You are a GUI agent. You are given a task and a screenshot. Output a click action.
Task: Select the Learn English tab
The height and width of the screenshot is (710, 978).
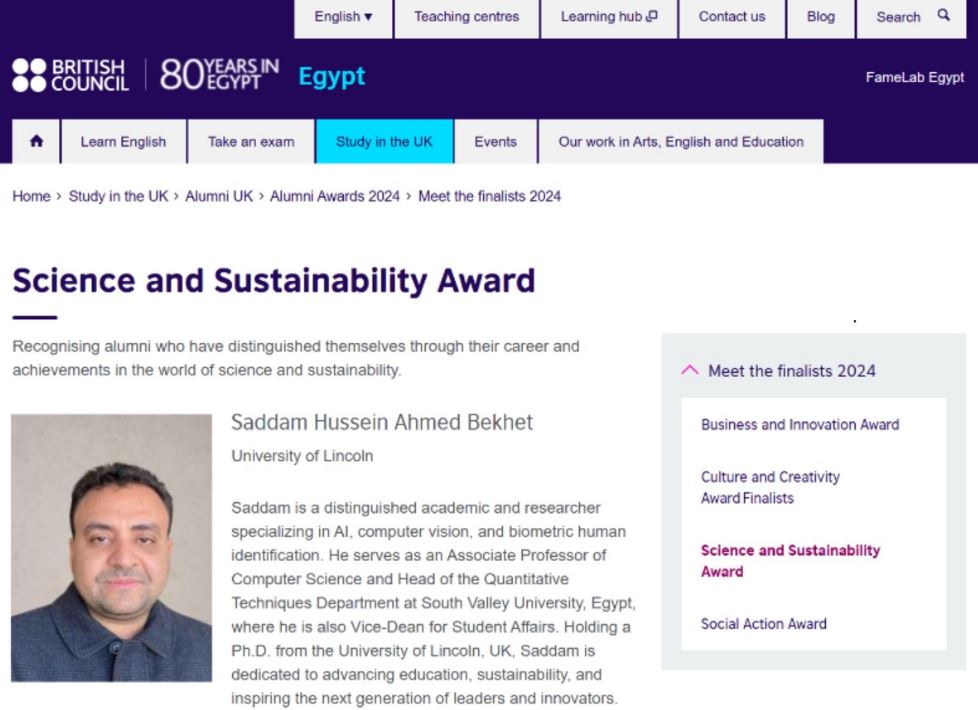(x=123, y=142)
